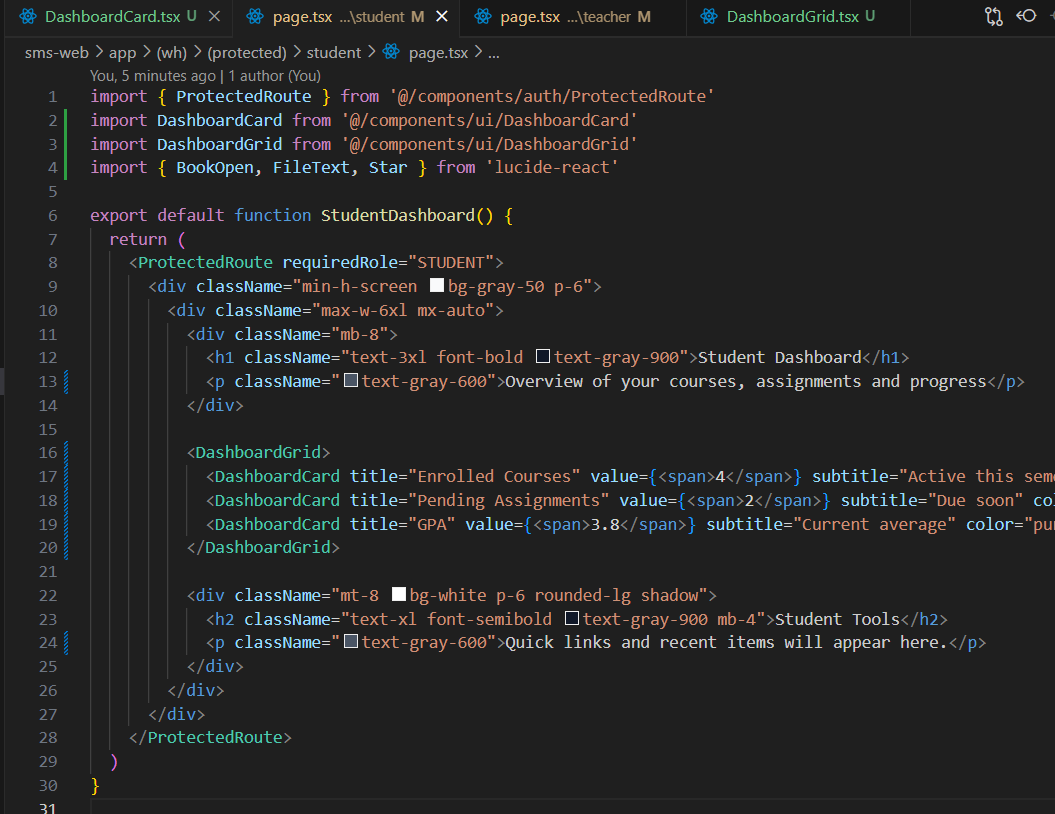The height and width of the screenshot is (814, 1055).
Task: Switch to the DashboardCard.tsx tab
Action: (x=112, y=17)
